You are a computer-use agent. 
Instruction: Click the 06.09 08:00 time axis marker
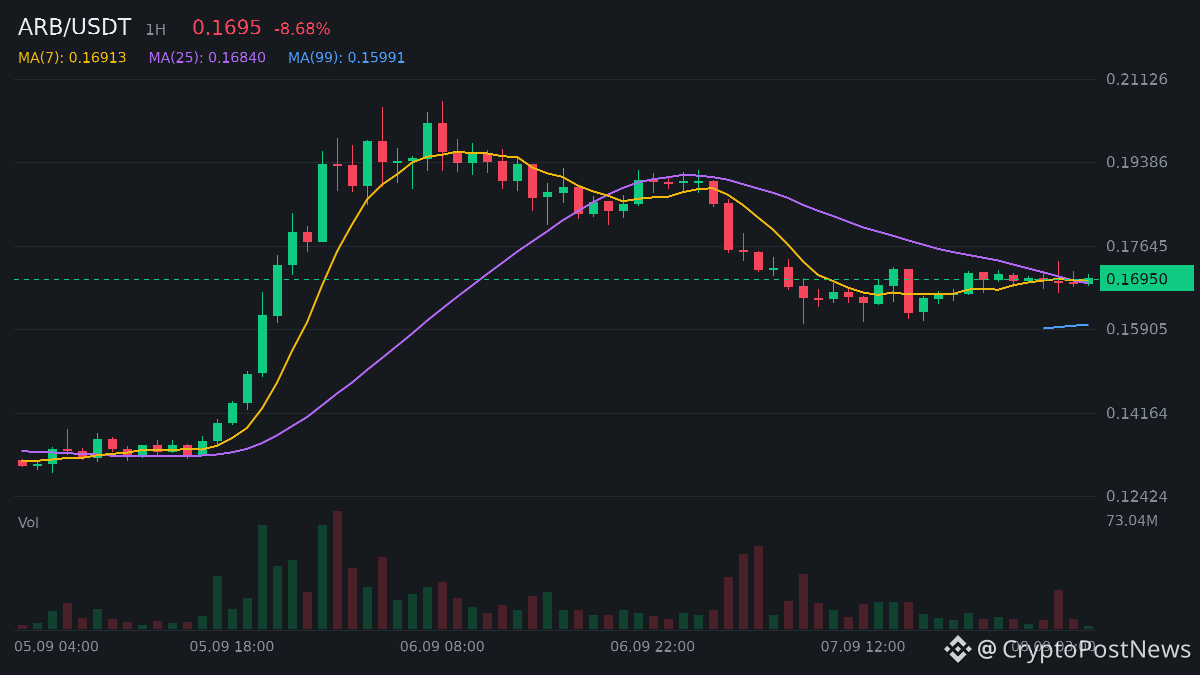442,647
